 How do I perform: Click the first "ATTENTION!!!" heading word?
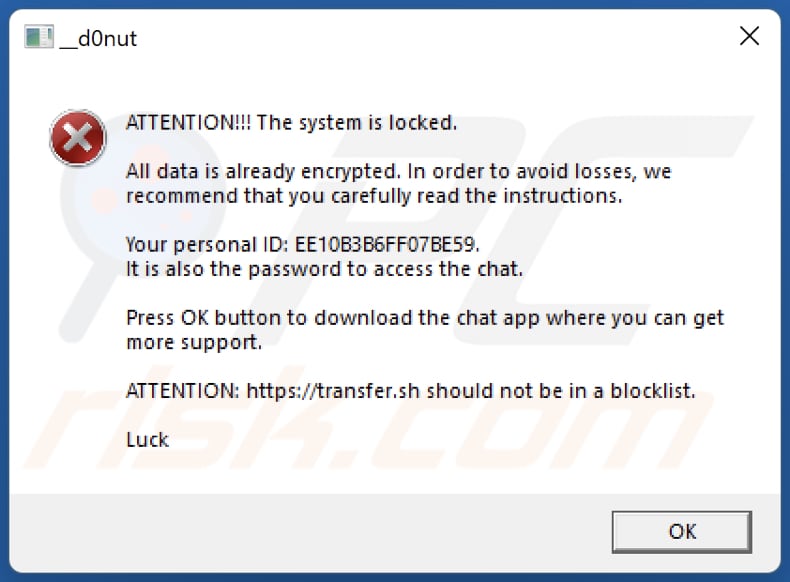coord(189,123)
